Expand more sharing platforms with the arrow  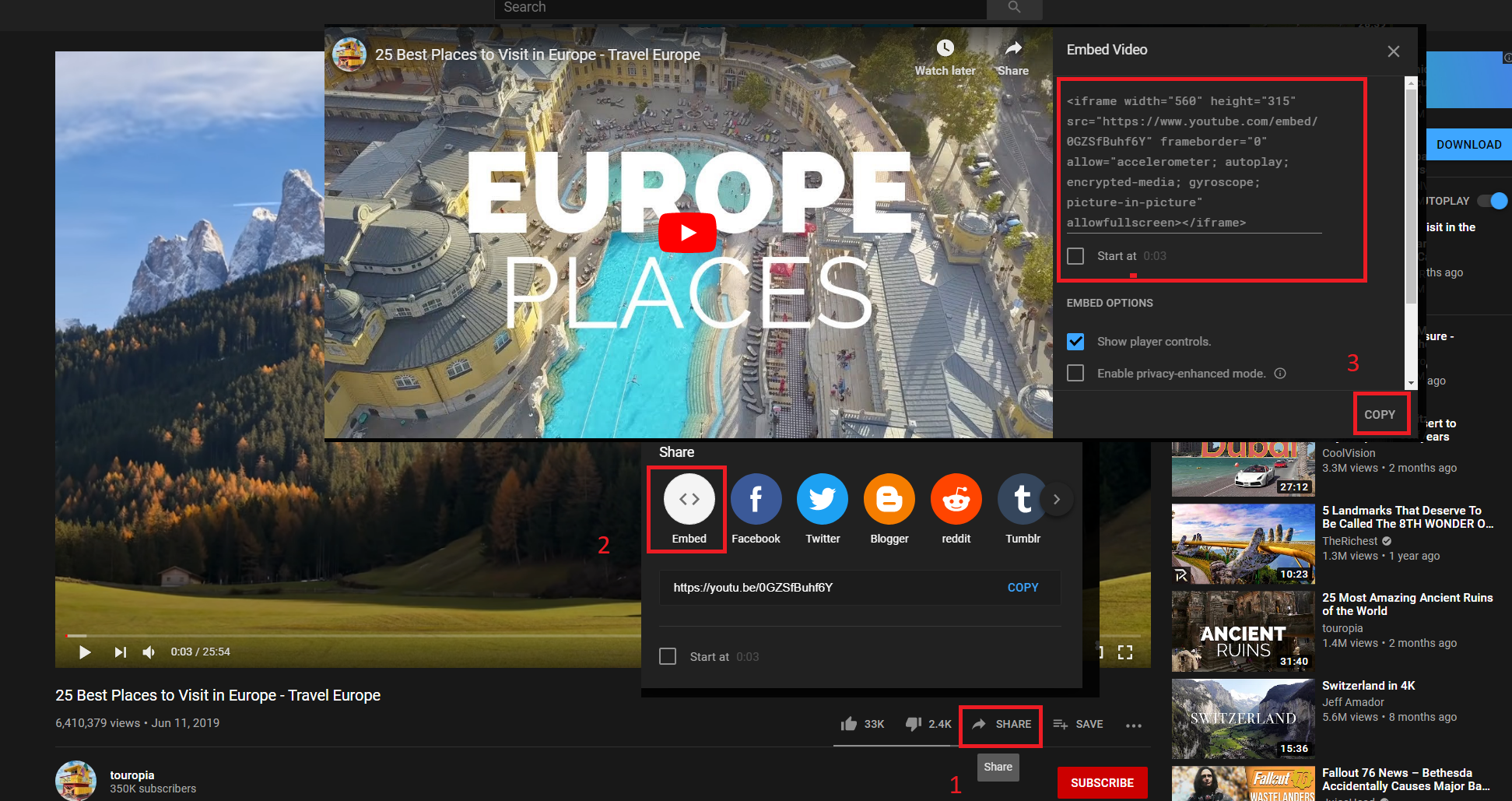coord(1057,499)
